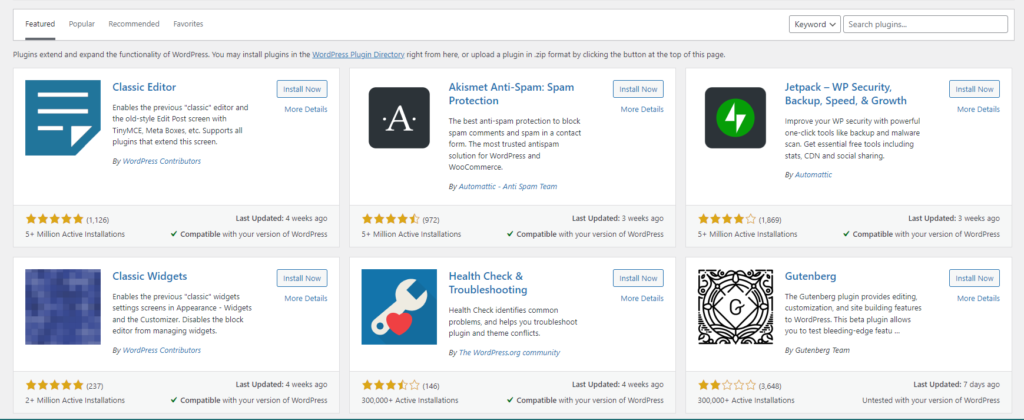
Task: Open More Details for Jetpack
Action: (x=978, y=110)
